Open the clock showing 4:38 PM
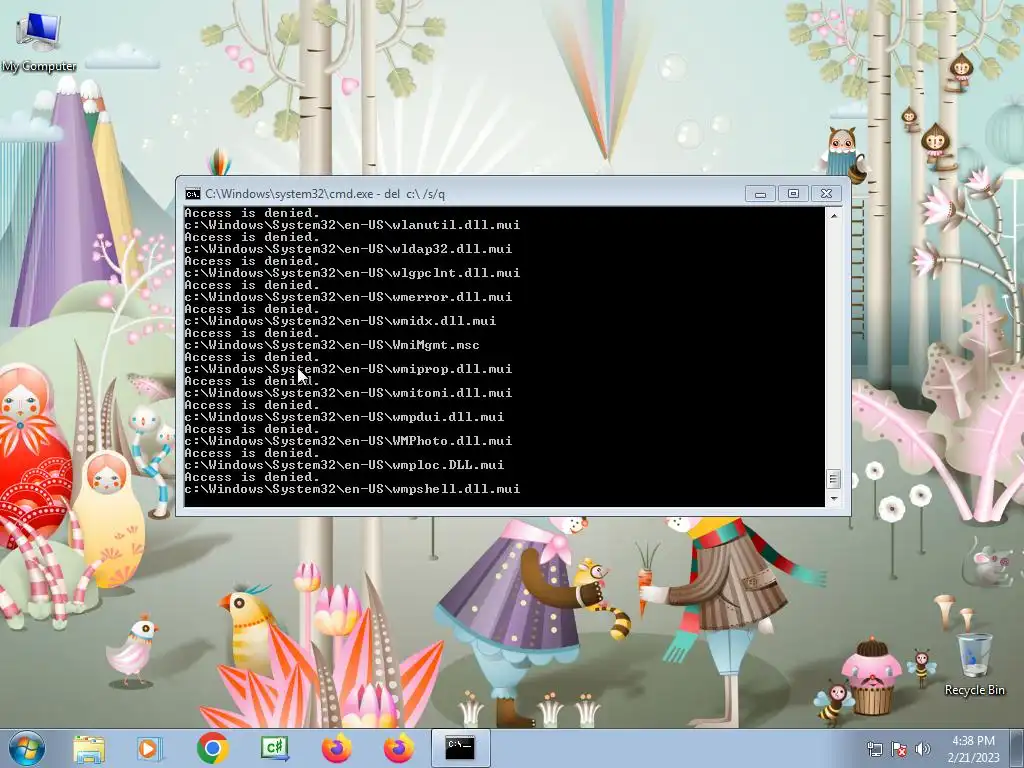Image resolution: width=1024 pixels, height=768 pixels. point(973,741)
